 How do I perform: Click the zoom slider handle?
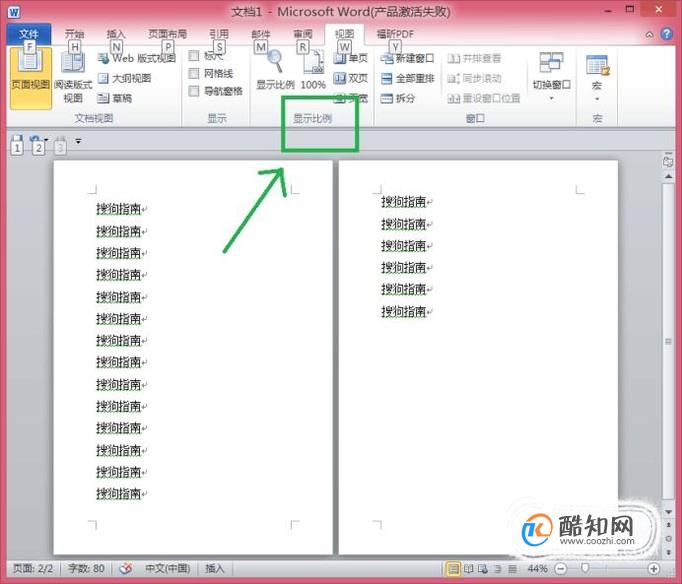pyautogui.click(x=585, y=568)
